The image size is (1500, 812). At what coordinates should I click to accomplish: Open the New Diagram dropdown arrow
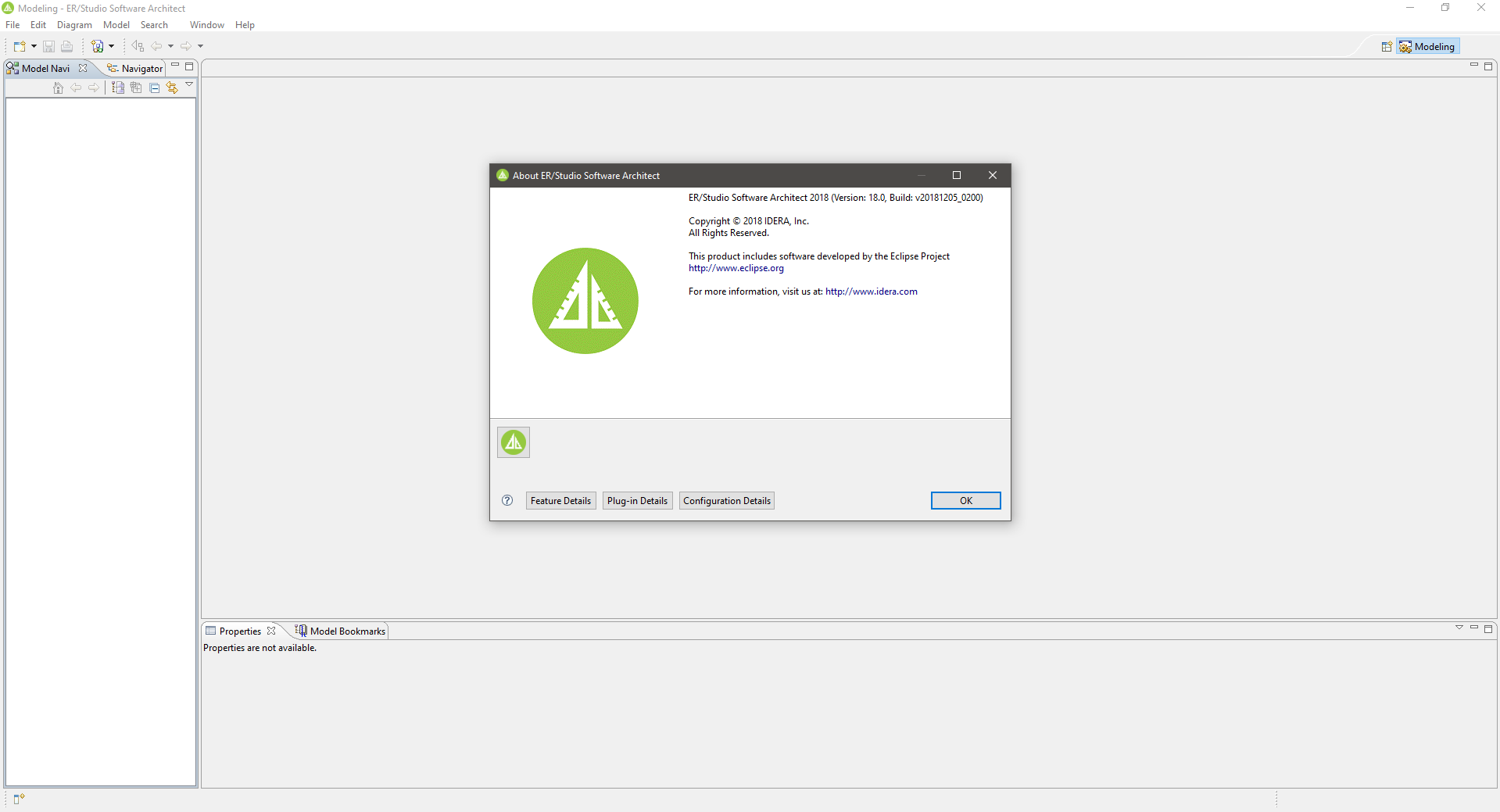tap(111, 46)
